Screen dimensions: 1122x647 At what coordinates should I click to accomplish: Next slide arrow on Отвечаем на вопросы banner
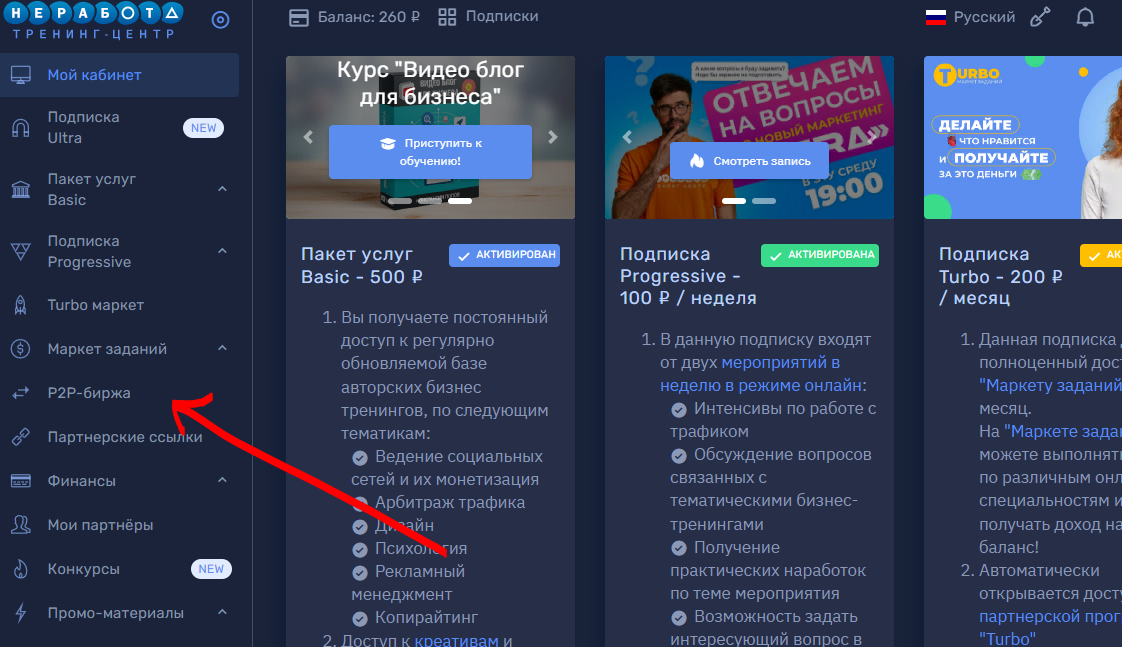872,137
